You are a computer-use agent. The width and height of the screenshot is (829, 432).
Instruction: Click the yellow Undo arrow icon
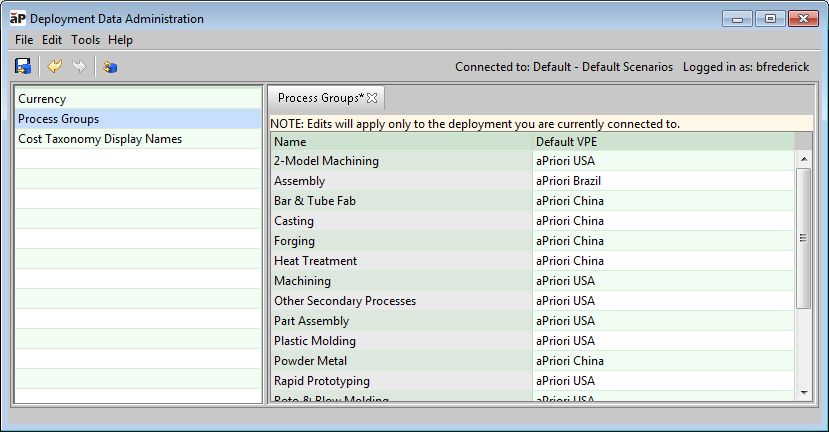tap(55, 67)
